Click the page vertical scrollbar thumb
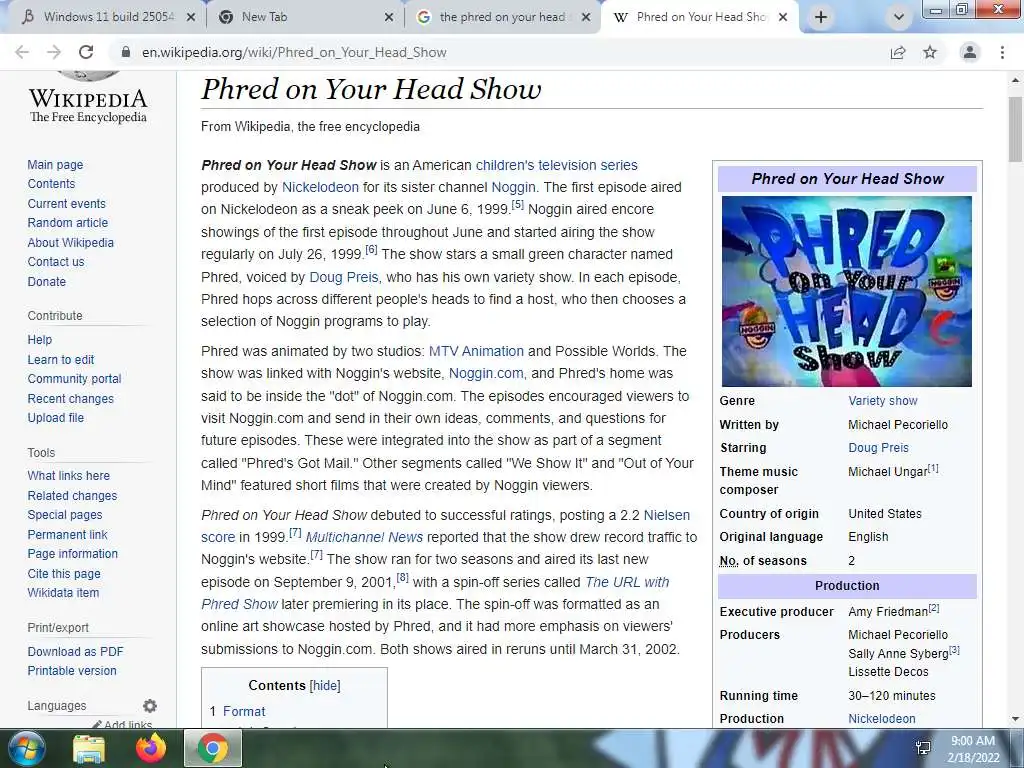1024x768 pixels. [1015, 129]
